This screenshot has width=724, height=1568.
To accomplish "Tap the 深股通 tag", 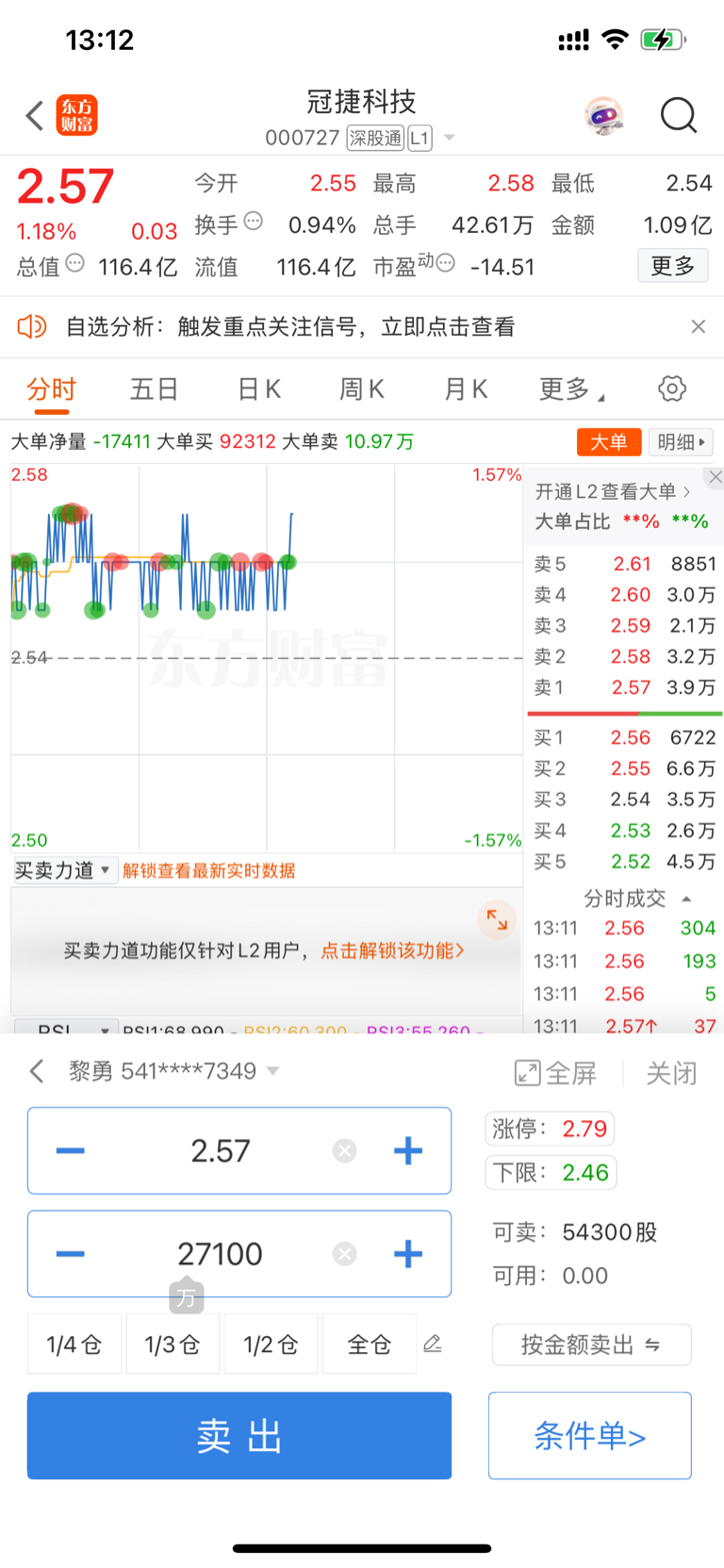I will (375, 138).
